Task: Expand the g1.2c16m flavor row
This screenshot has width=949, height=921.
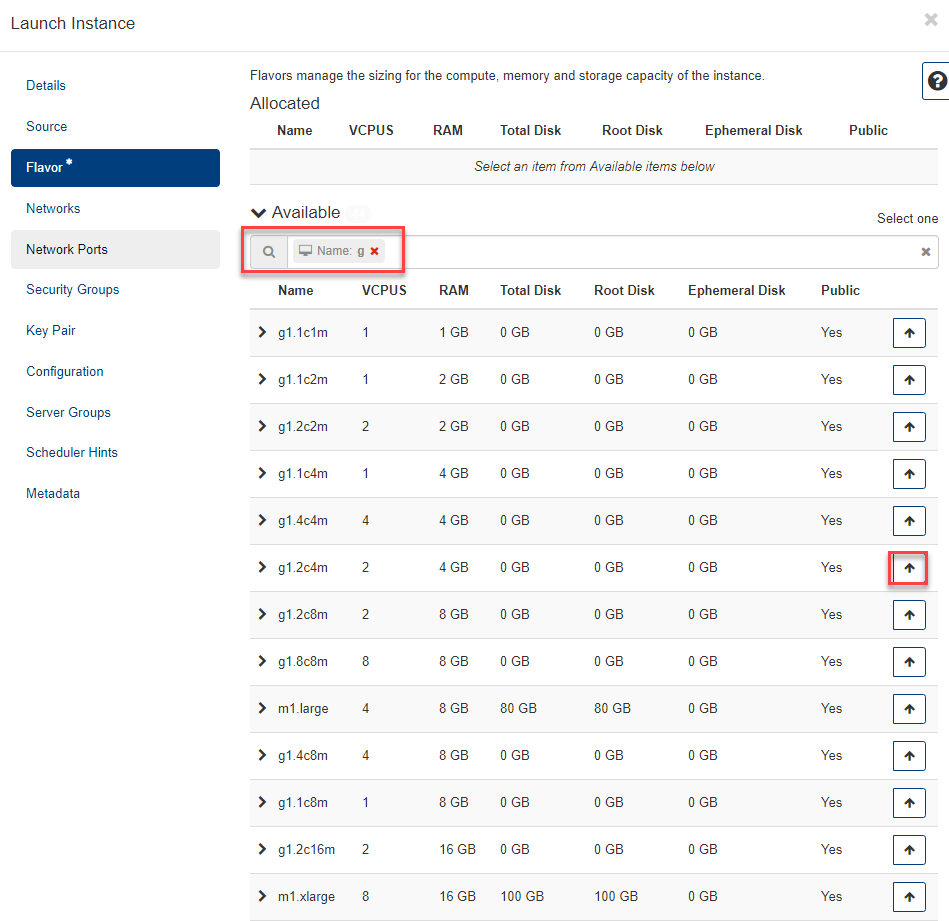Action: pos(263,849)
